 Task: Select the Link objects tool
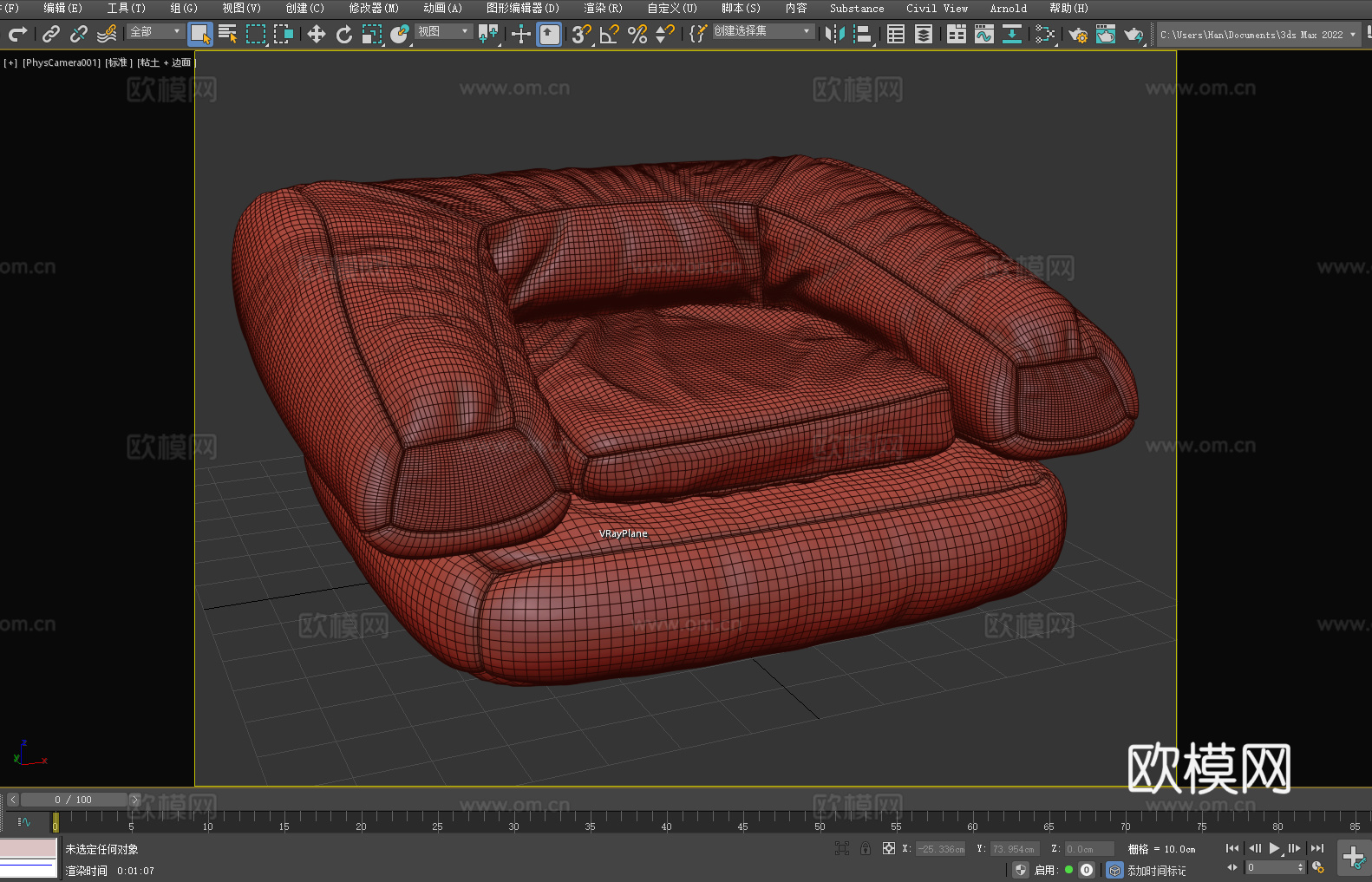pos(51,34)
